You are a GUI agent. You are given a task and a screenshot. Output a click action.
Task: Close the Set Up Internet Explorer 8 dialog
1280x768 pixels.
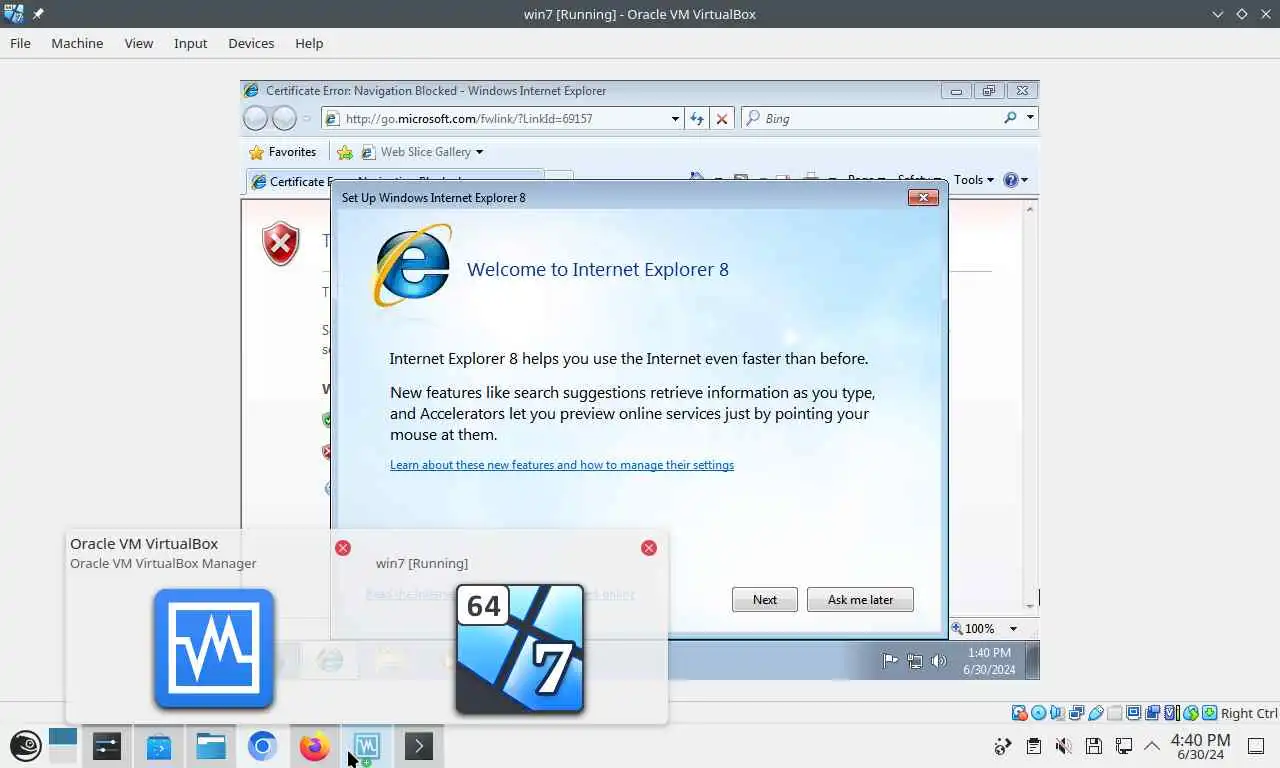[x=923, y=197]
